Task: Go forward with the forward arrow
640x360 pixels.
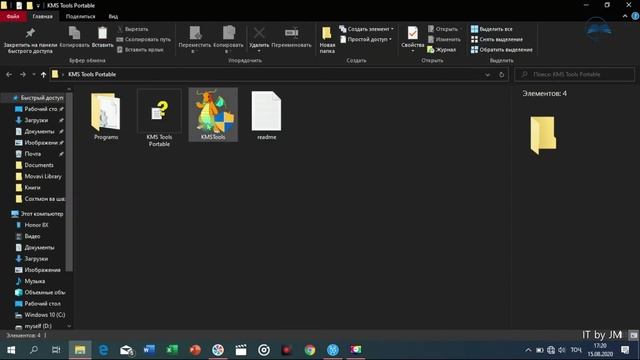Action: click(23, 74)
